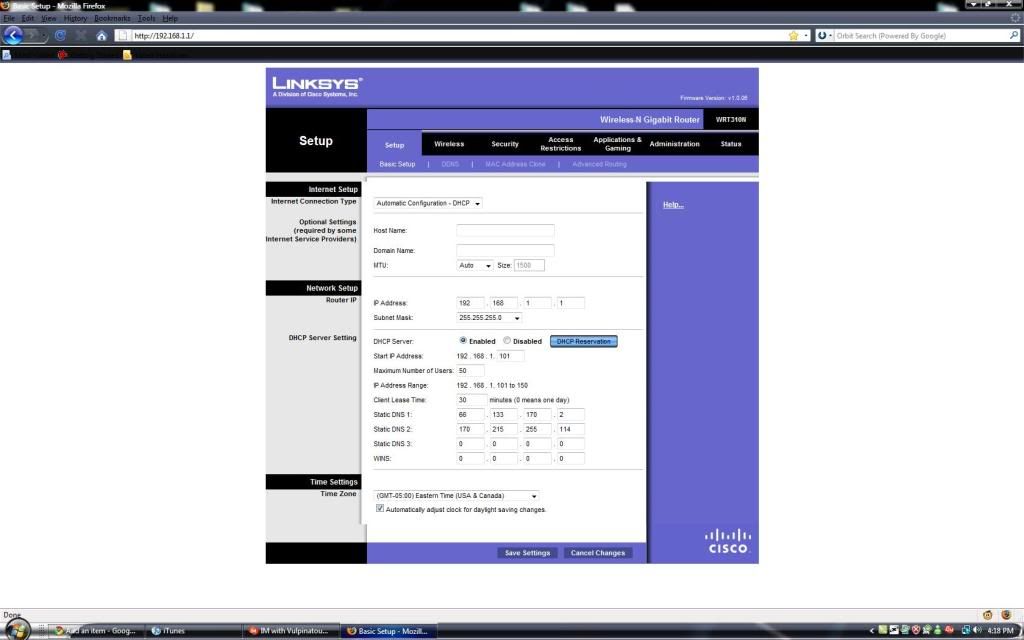Click the Start IP Address 101 field
The image size is (1024, 640).
[511, 356]
